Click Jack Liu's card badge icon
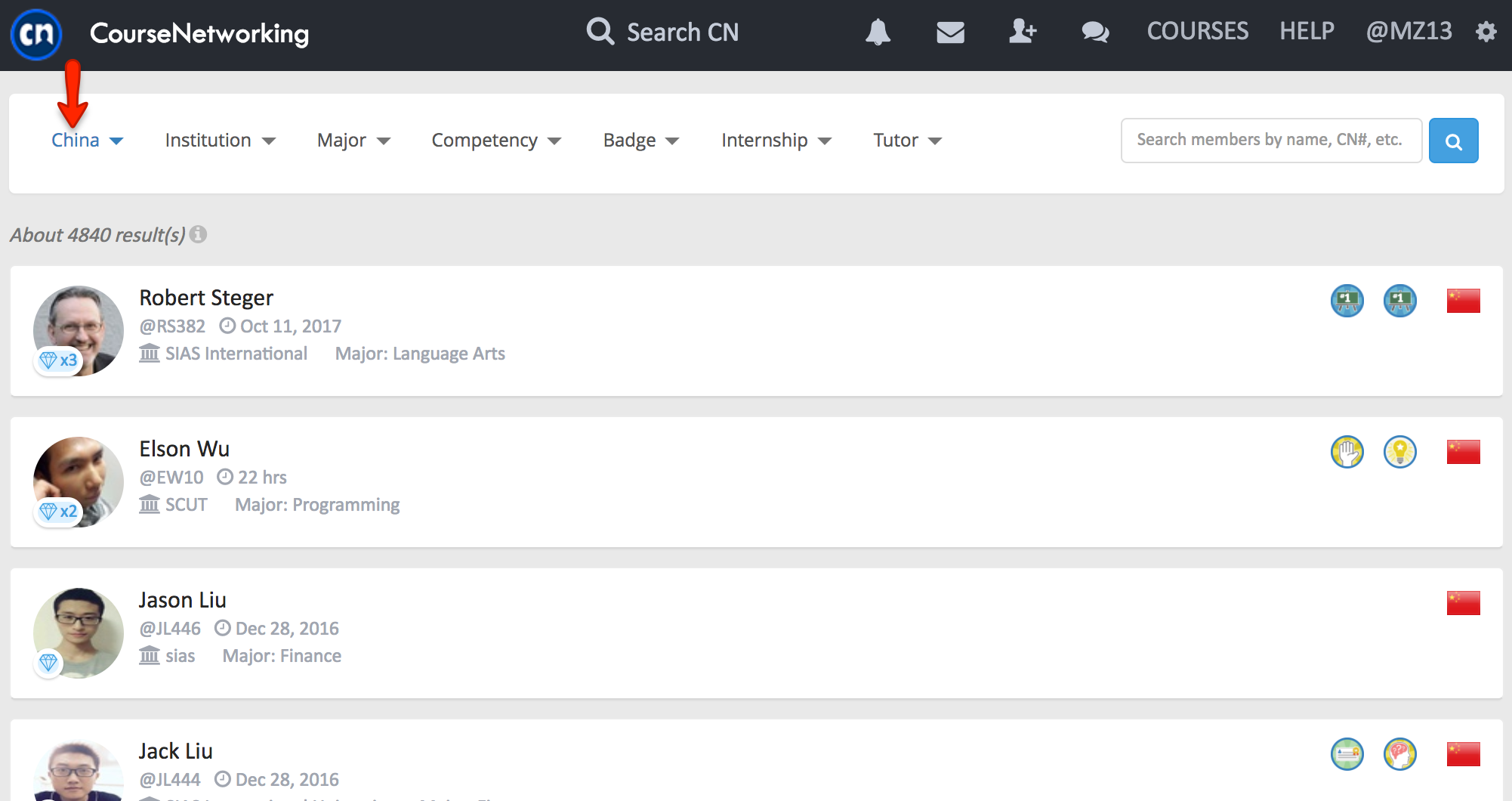 coord(1347,754)
